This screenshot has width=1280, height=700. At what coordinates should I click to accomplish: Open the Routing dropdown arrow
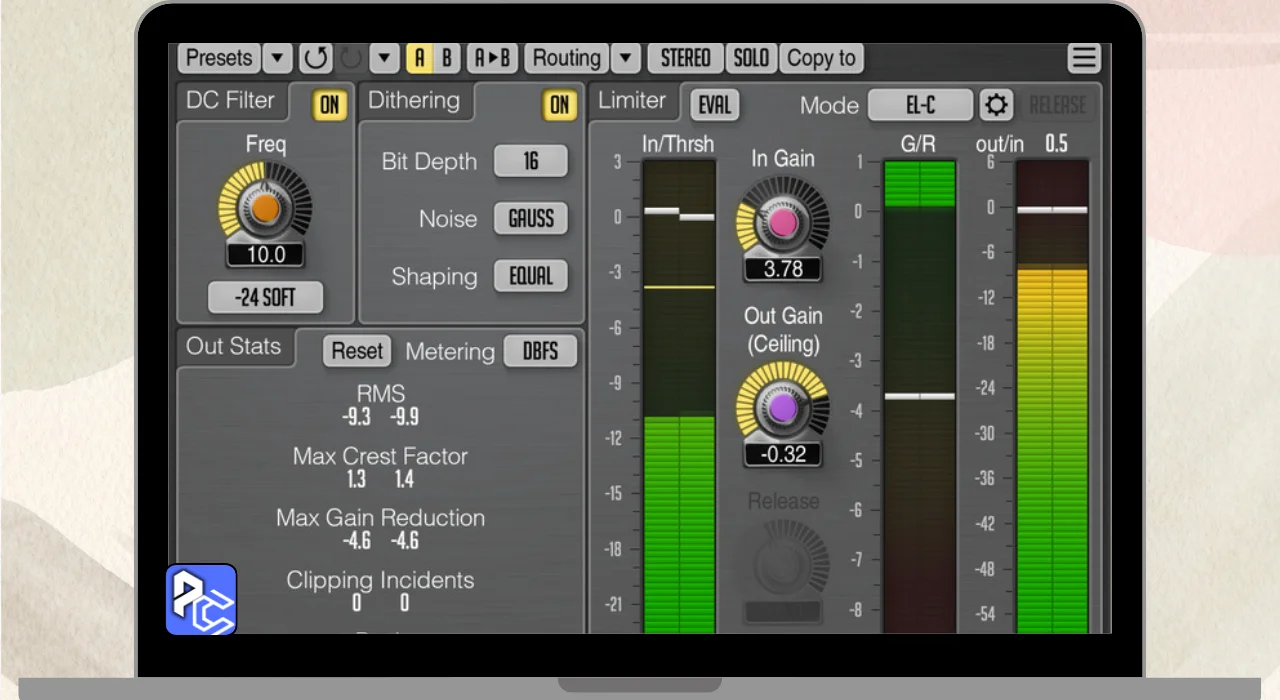pos(625,58)
